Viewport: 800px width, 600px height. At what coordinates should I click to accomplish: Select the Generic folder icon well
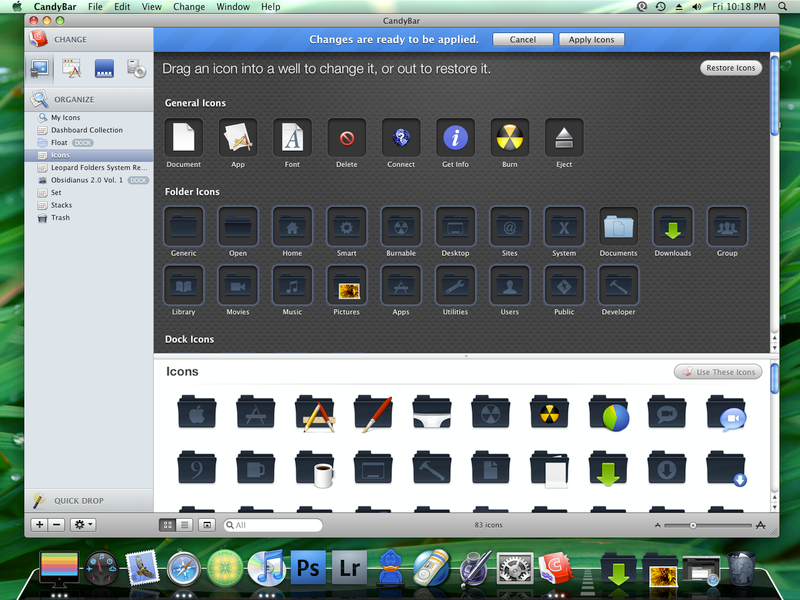point(184,226)
